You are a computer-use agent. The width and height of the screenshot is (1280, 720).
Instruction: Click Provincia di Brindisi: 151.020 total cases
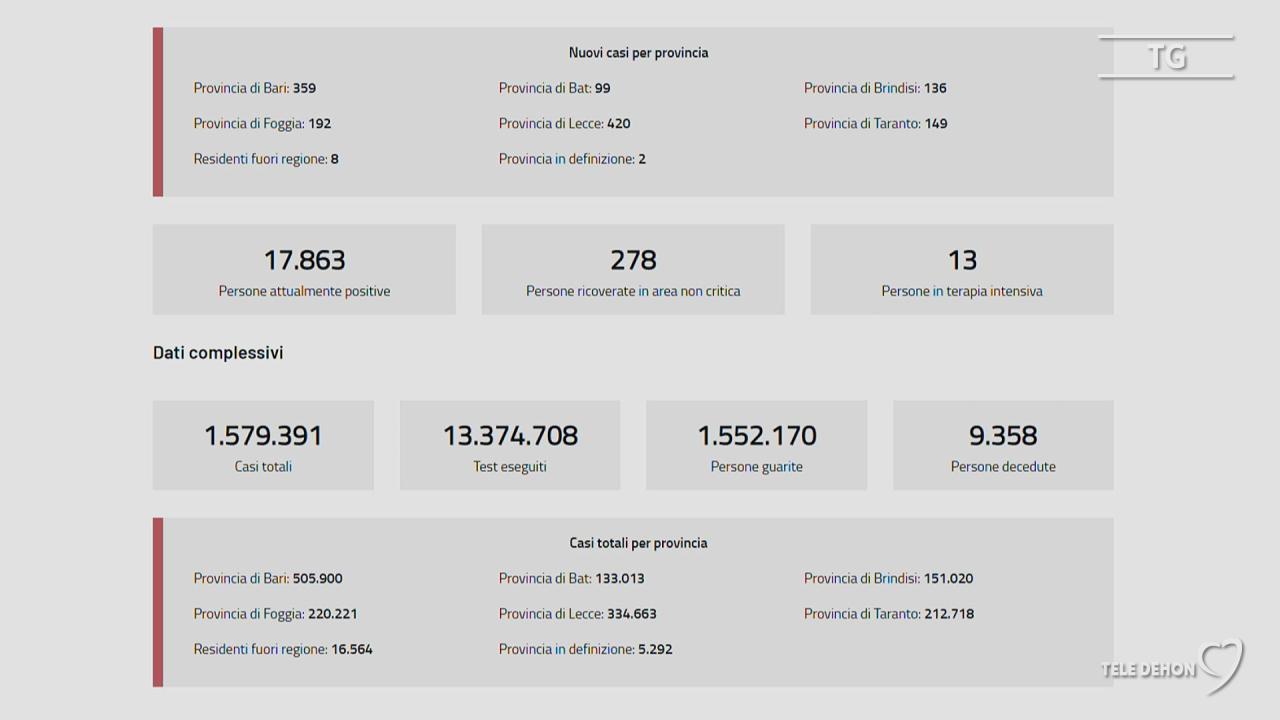(889, 578)
